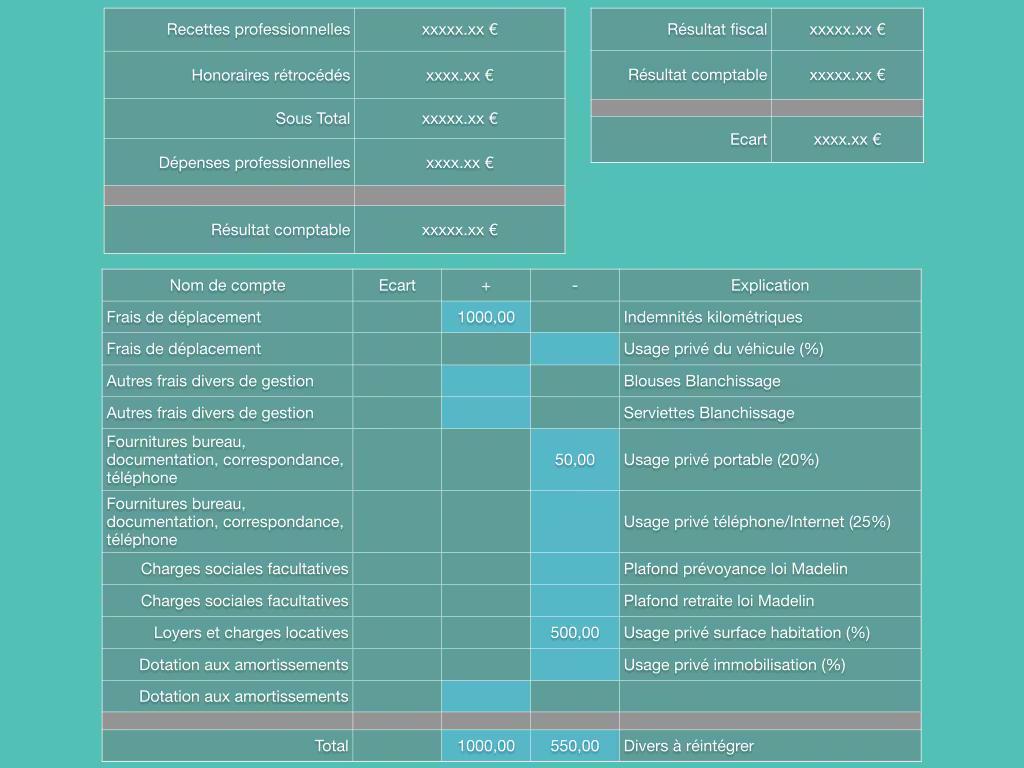Select Loyers et charges locatives label
Image resolution: width=1024 pixels, height=768 pixels.
251,633
